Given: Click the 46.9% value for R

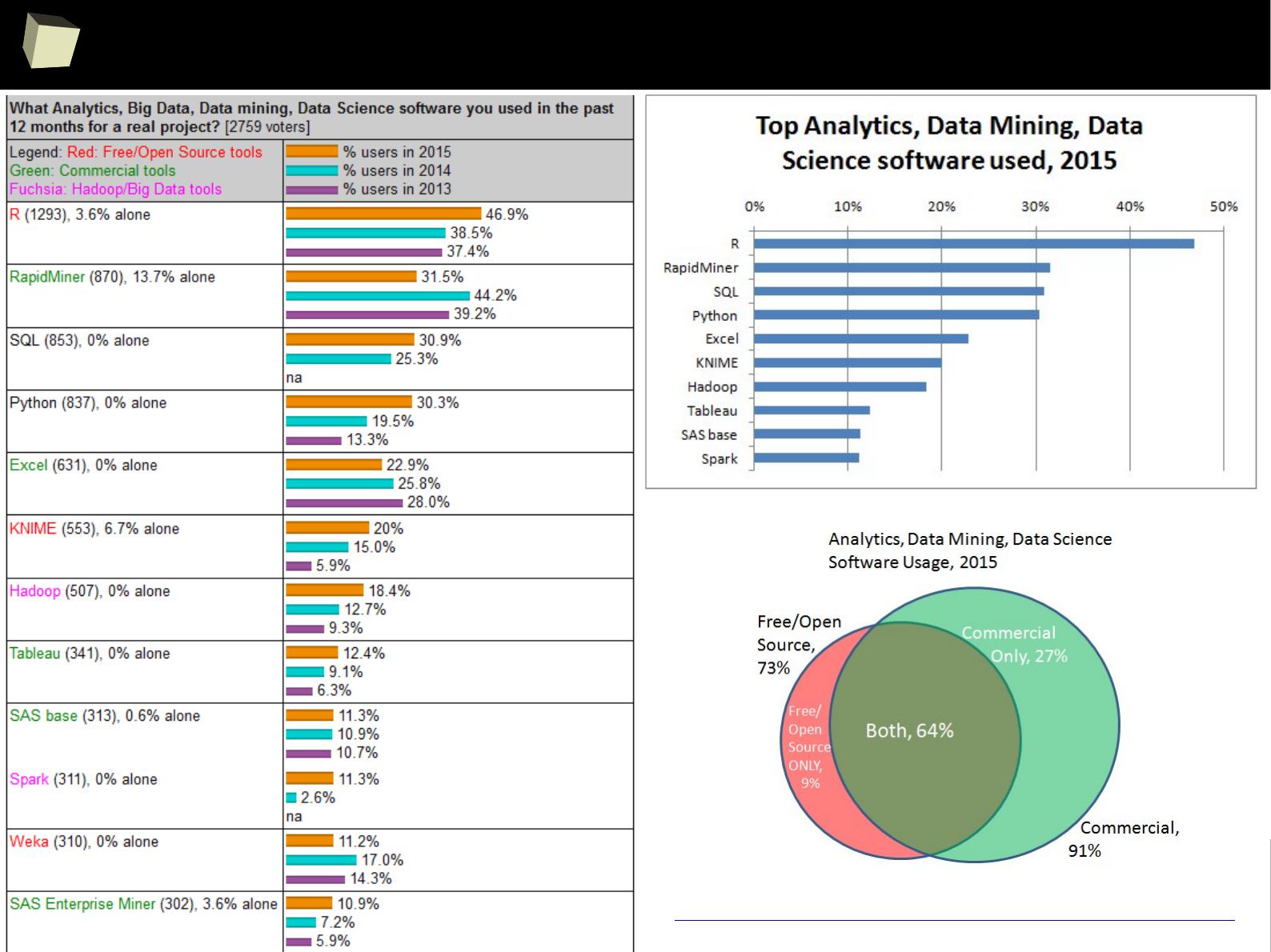Looking at the screenshot, I should 507,214.
